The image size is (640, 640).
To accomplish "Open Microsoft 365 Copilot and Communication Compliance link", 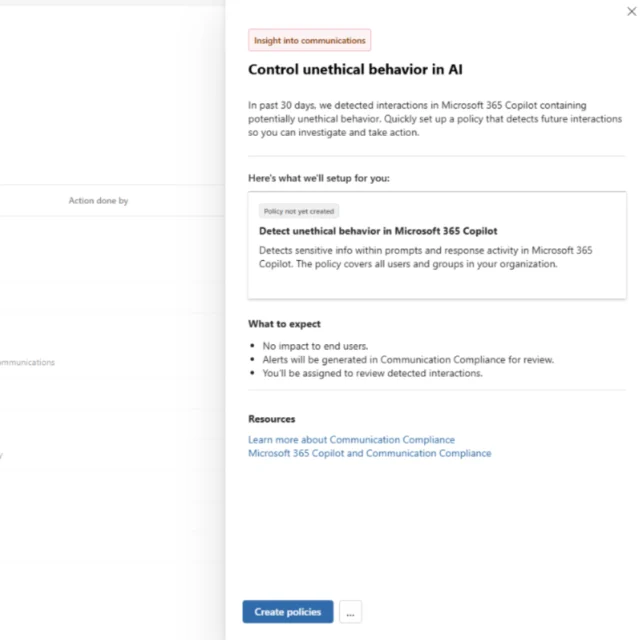I will point(369,453).
